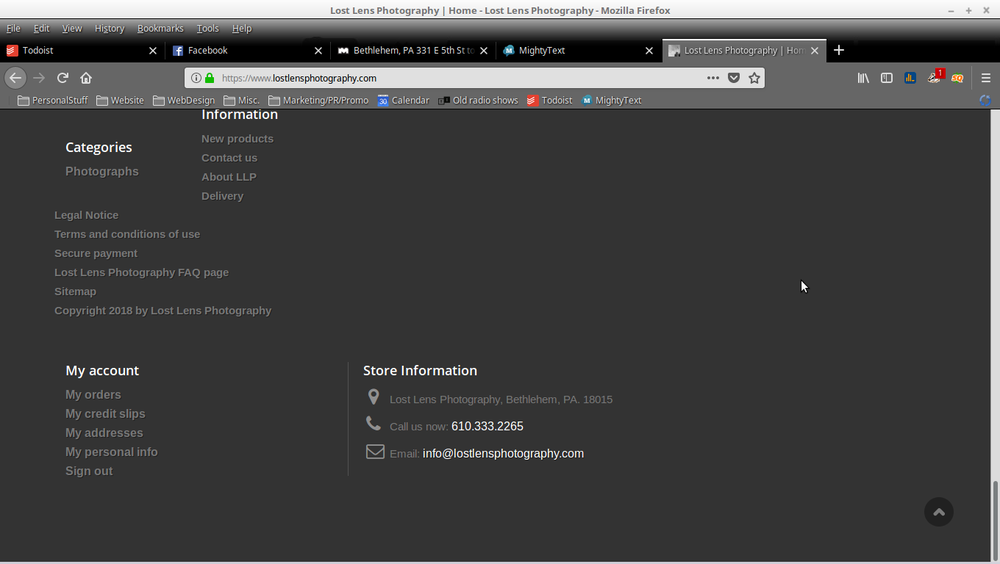Open the Todoist bookmark in bookmarks bar

coord(549,100)
